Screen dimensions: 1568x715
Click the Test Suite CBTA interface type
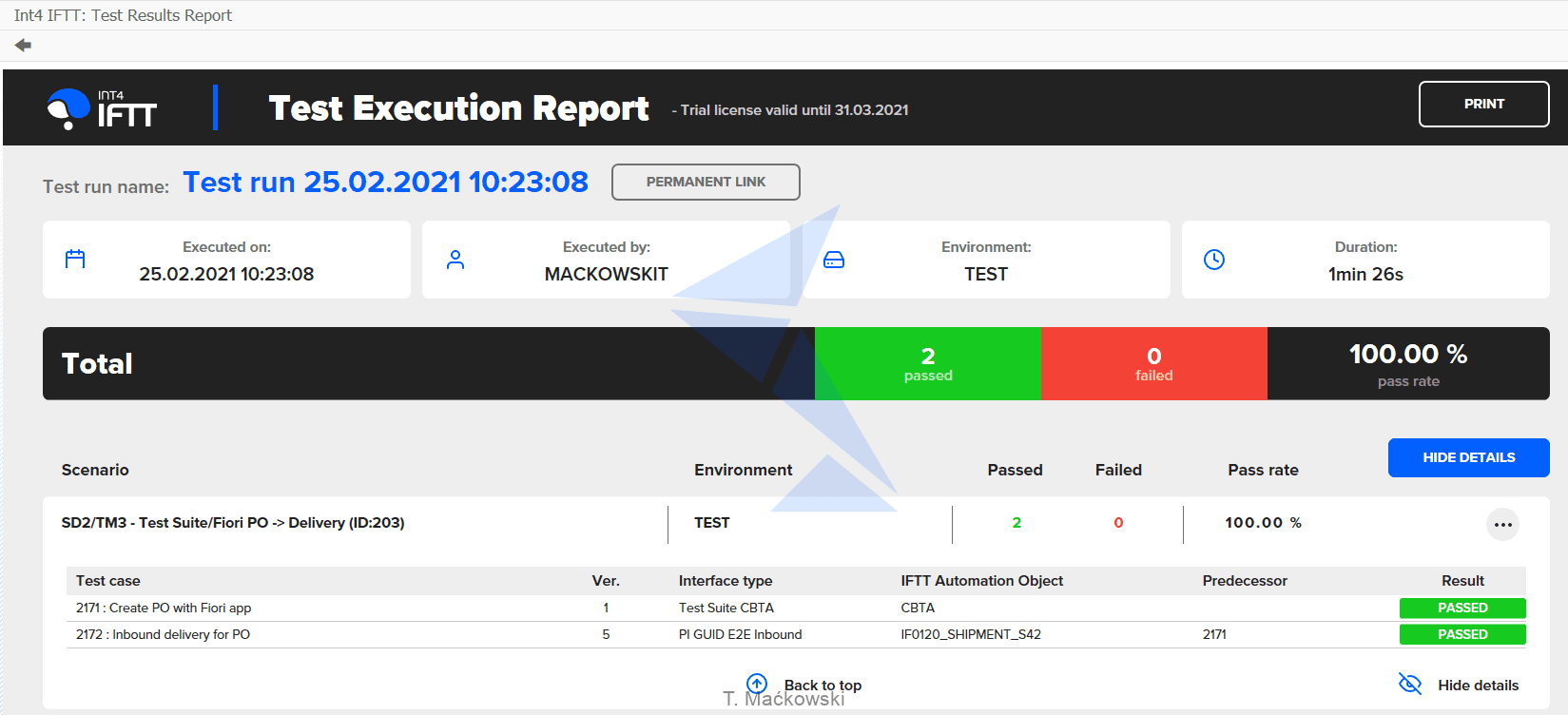tap(726, 608)
